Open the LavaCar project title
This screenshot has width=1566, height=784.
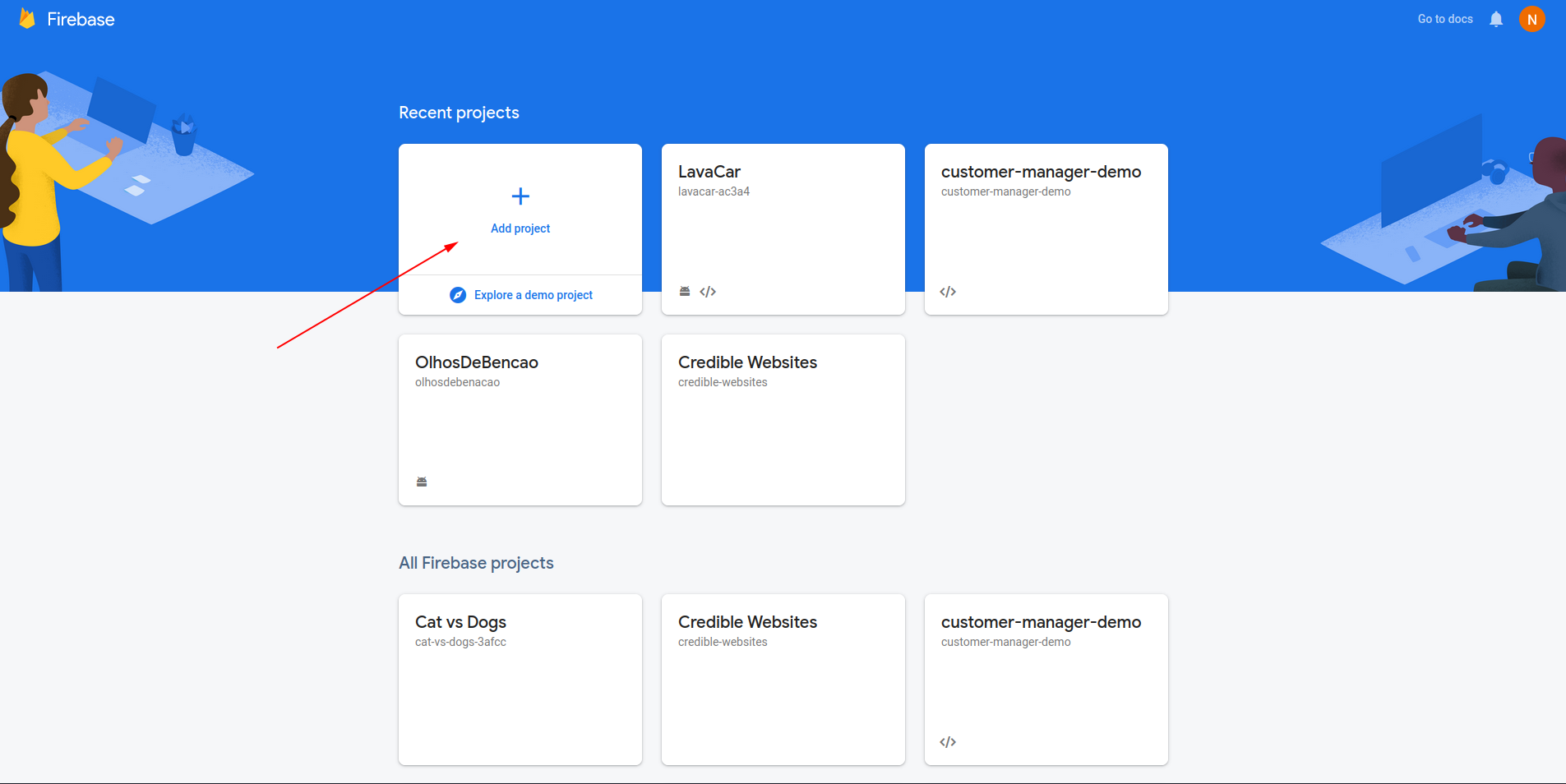click(709, 172)
